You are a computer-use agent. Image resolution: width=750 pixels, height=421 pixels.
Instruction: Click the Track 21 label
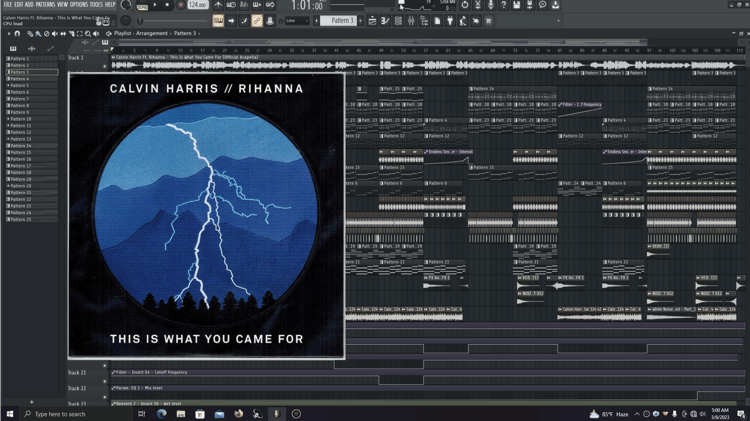pyautogui.click(x=77, y=372)
